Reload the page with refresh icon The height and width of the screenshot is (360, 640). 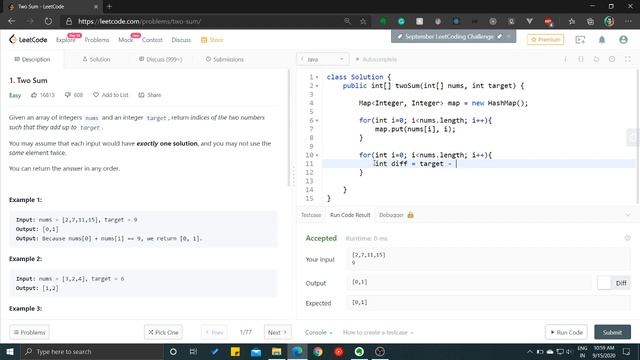coord(48,21)
